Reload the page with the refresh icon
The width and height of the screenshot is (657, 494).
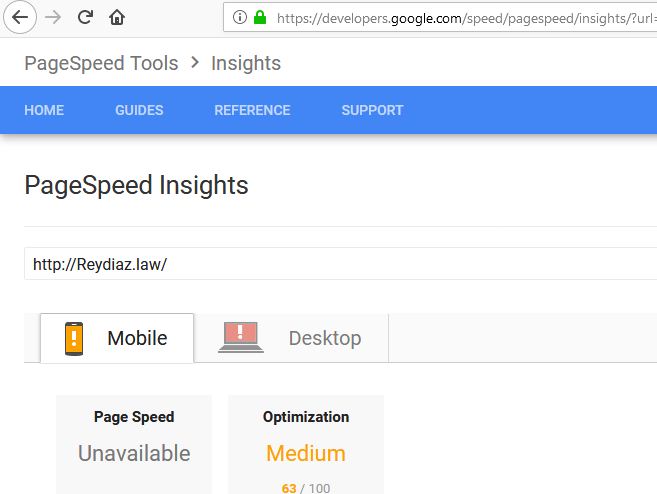coord(85,17)
